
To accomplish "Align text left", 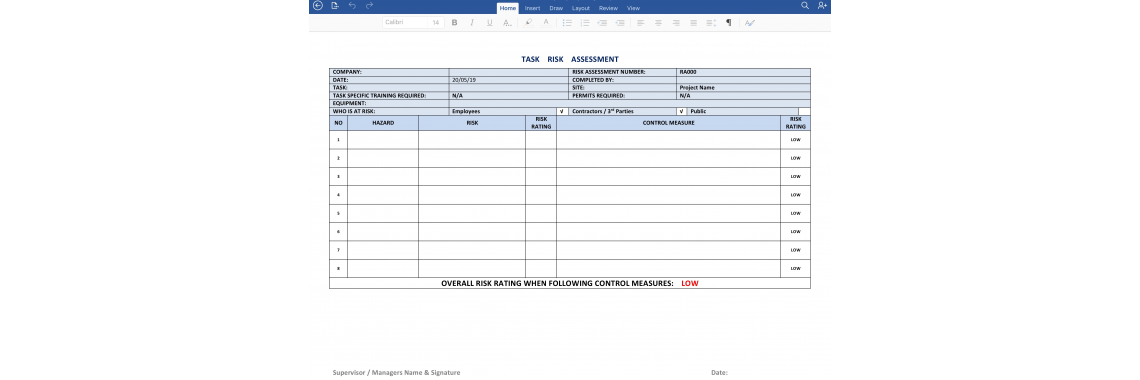I will click(641, 23).
